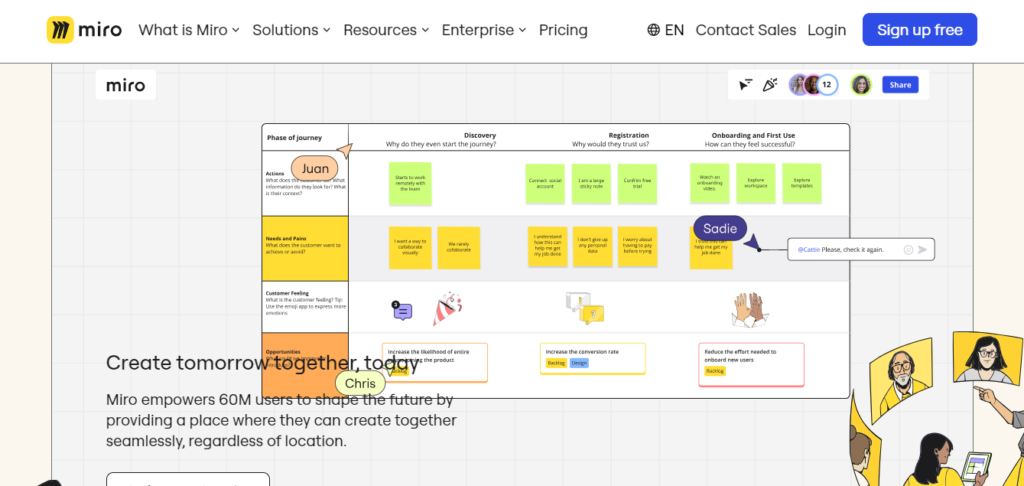This screenshot has height=486, width=1024.
Task: Open the collaborator count badge showing 12
Action: point(827,85)
